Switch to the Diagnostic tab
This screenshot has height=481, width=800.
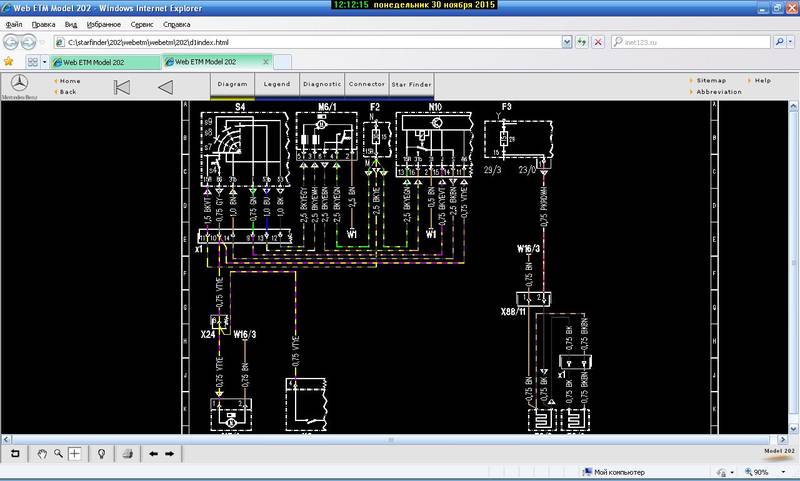pyautogui.click(x=322, y=85)
